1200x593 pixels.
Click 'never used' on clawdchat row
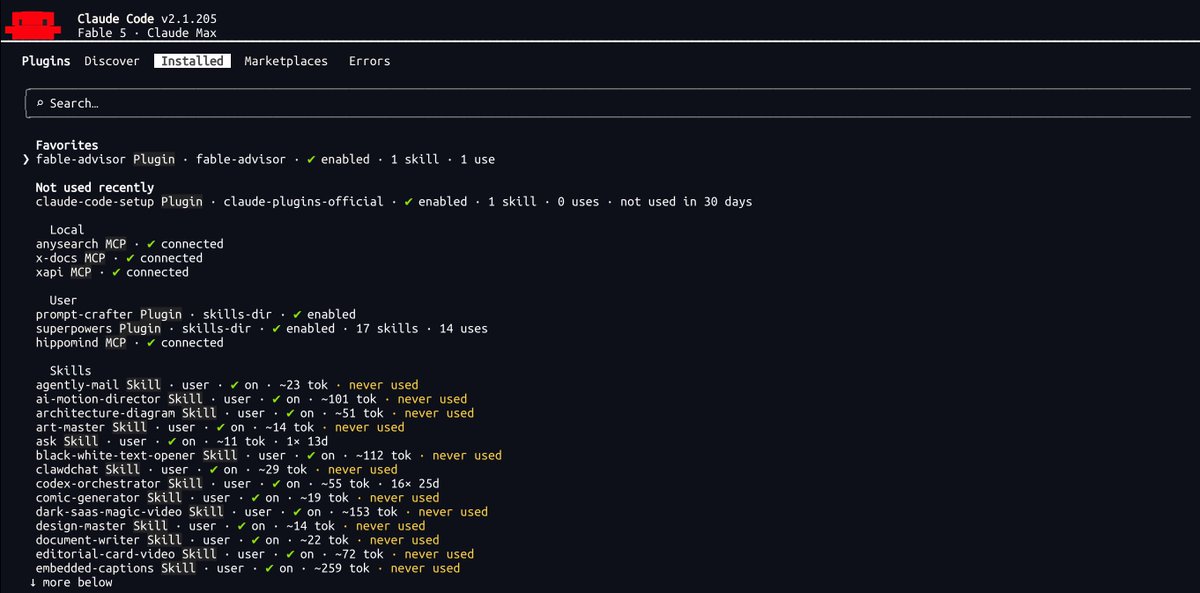coord(363,469)
